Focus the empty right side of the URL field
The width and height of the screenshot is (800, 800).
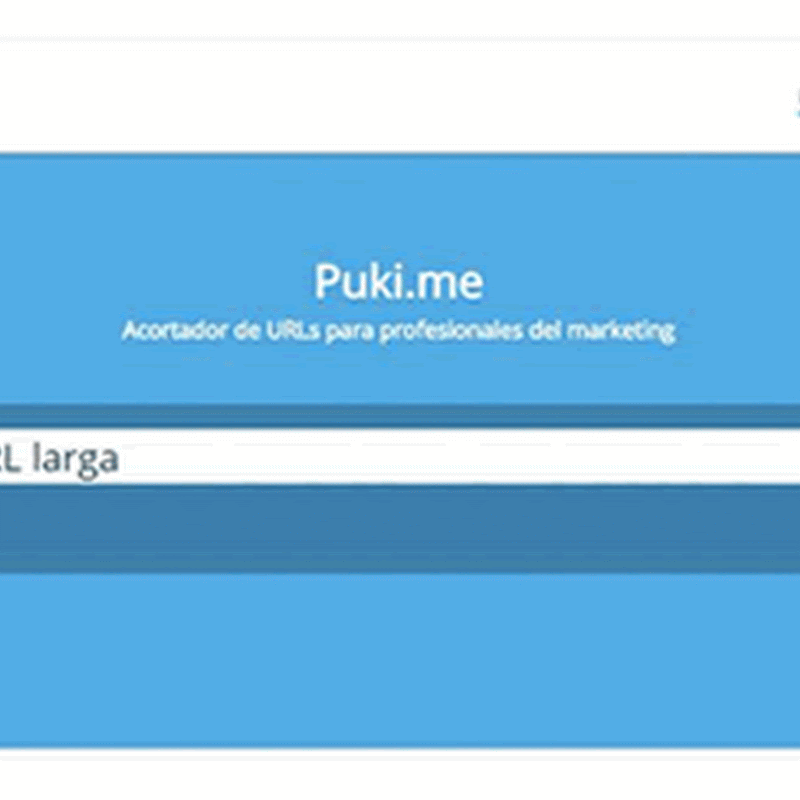tap(600, 458)
